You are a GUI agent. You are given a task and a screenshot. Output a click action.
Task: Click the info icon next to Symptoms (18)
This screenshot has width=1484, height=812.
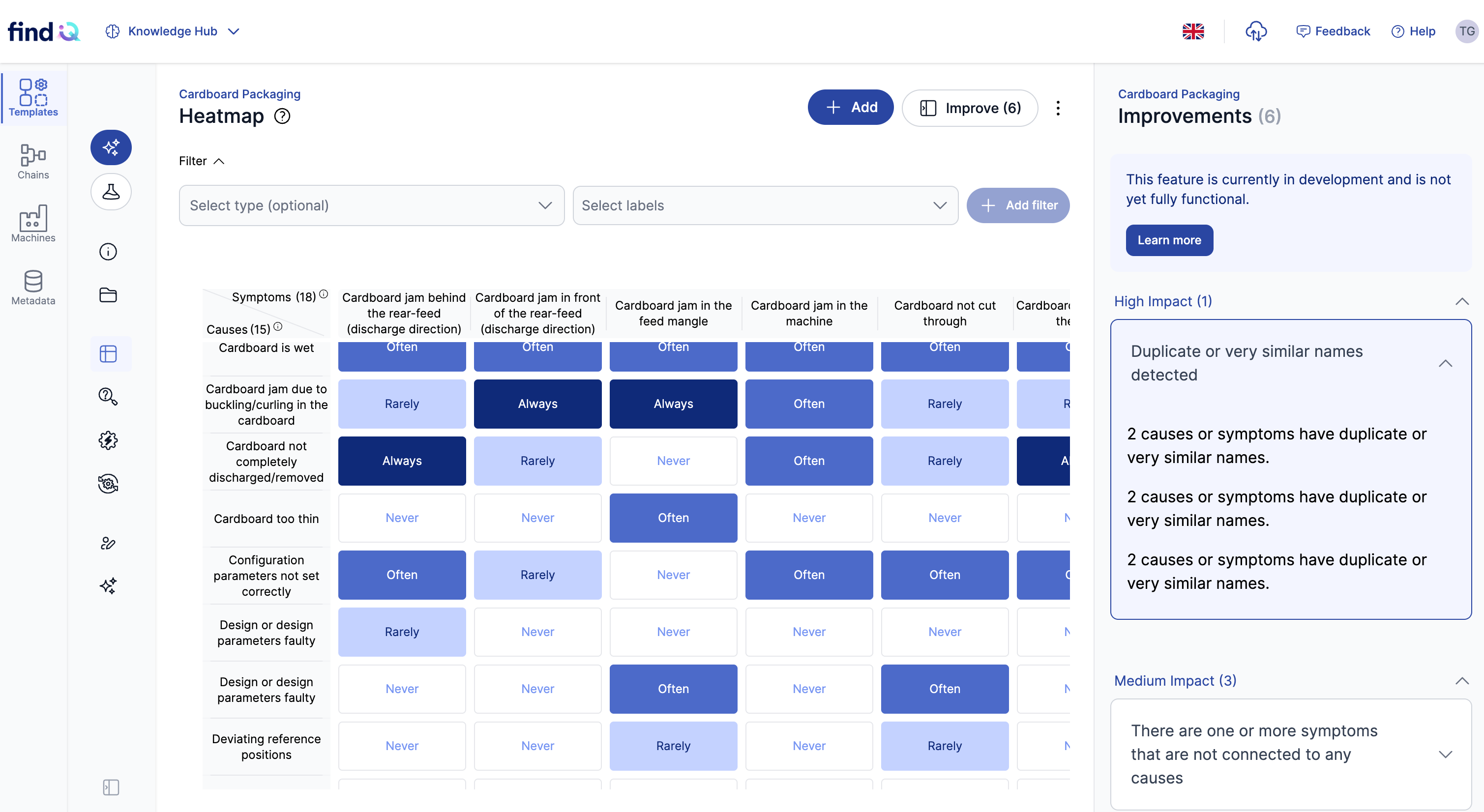coord(324,294)
